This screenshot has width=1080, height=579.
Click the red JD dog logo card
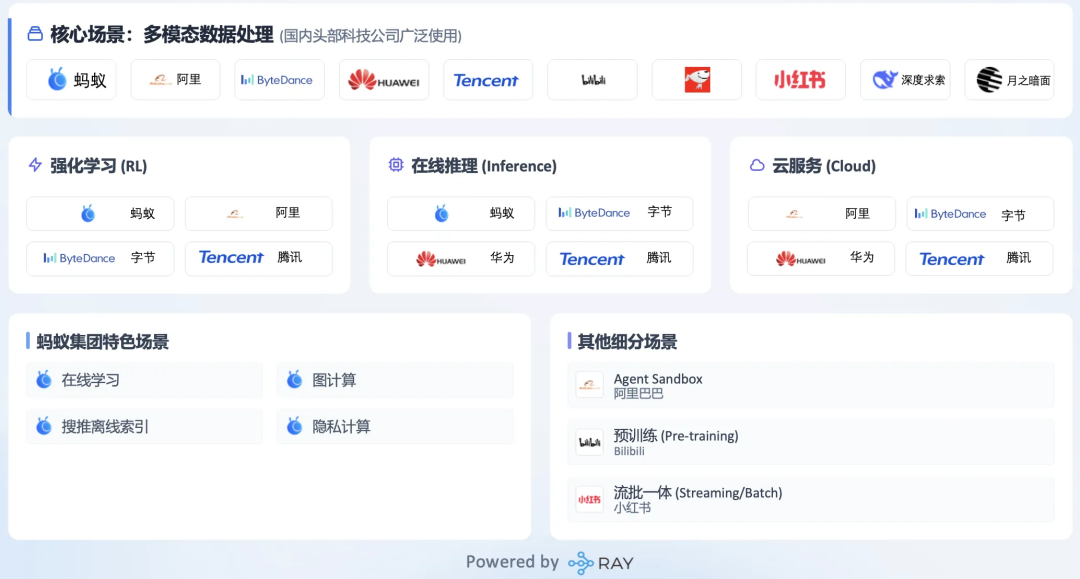pyautogui.click(x=697, y=80)
